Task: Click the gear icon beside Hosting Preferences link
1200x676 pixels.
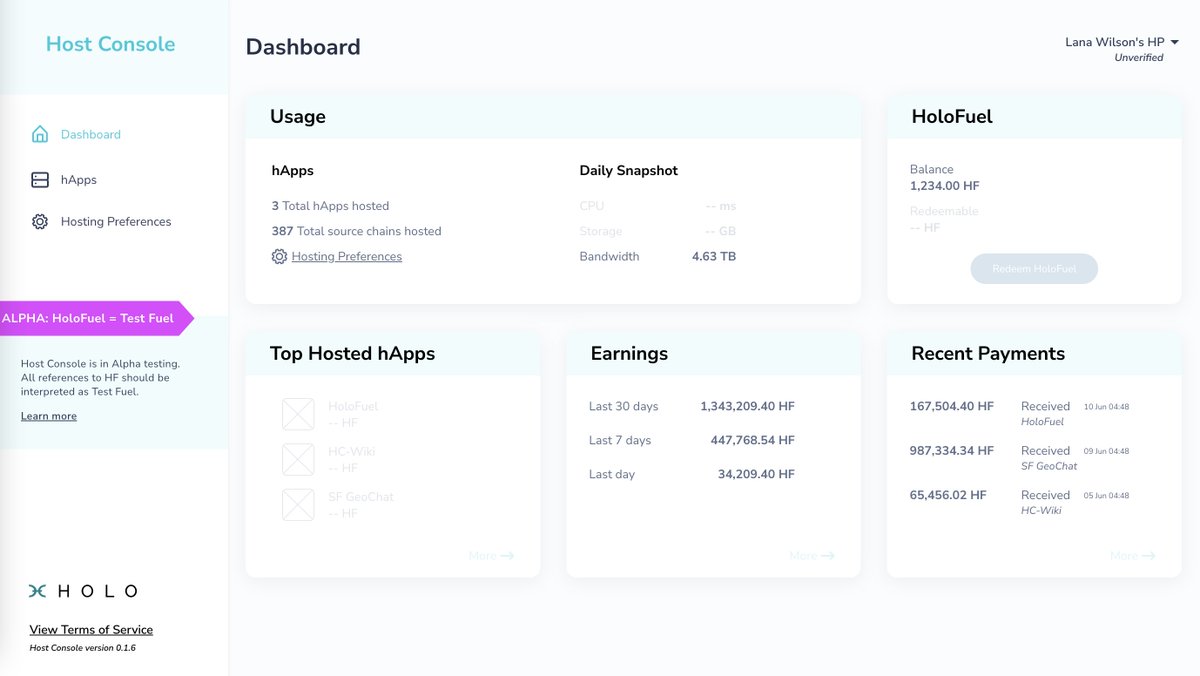Action: 279,257
